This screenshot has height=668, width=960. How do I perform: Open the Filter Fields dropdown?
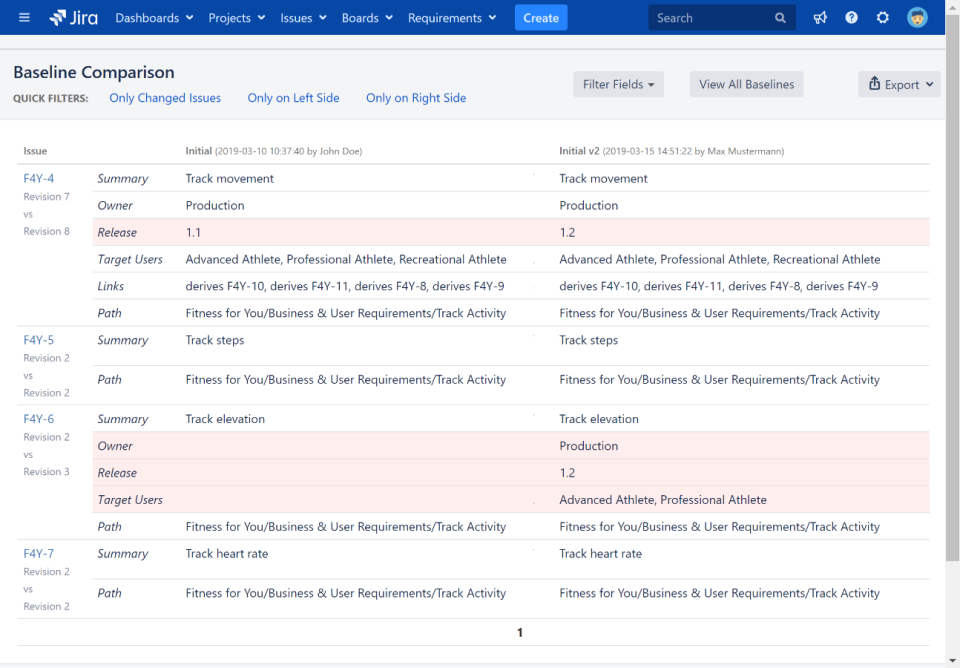tap(618, 84)
